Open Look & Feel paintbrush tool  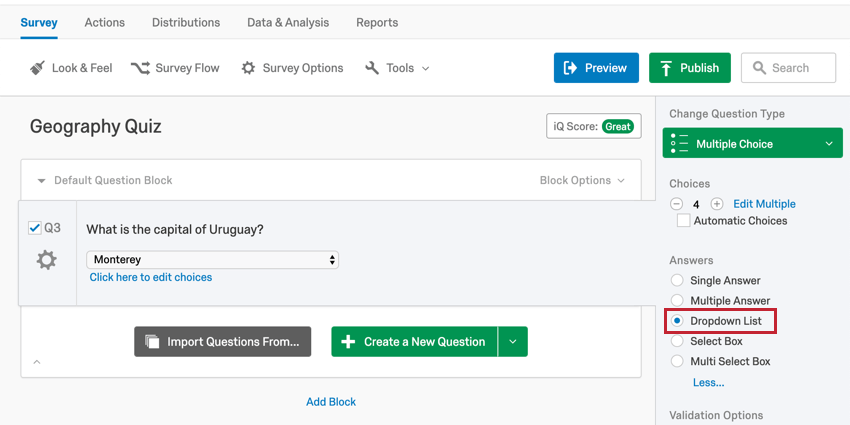71,68
